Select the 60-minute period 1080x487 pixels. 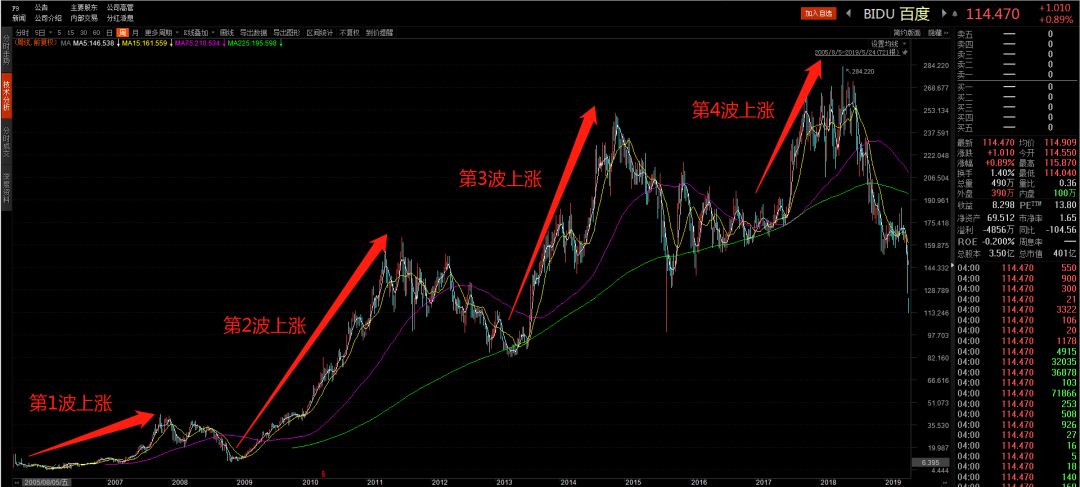tap(96, 32)
